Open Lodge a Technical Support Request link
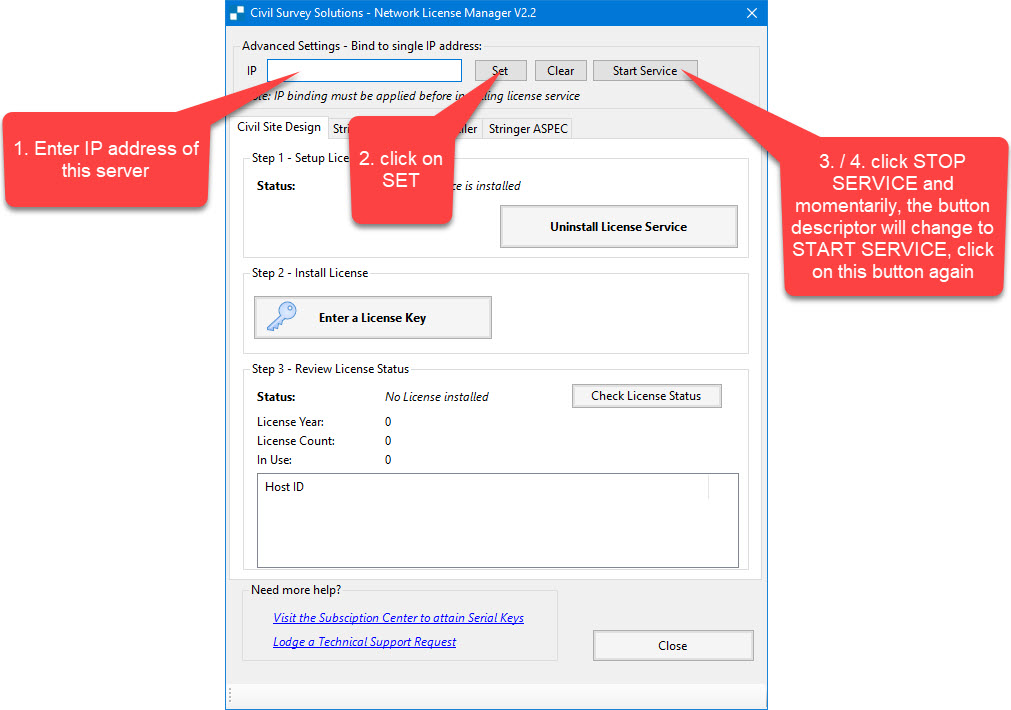Viewport: 1011px width, 710px height. (x=364, y=642)
